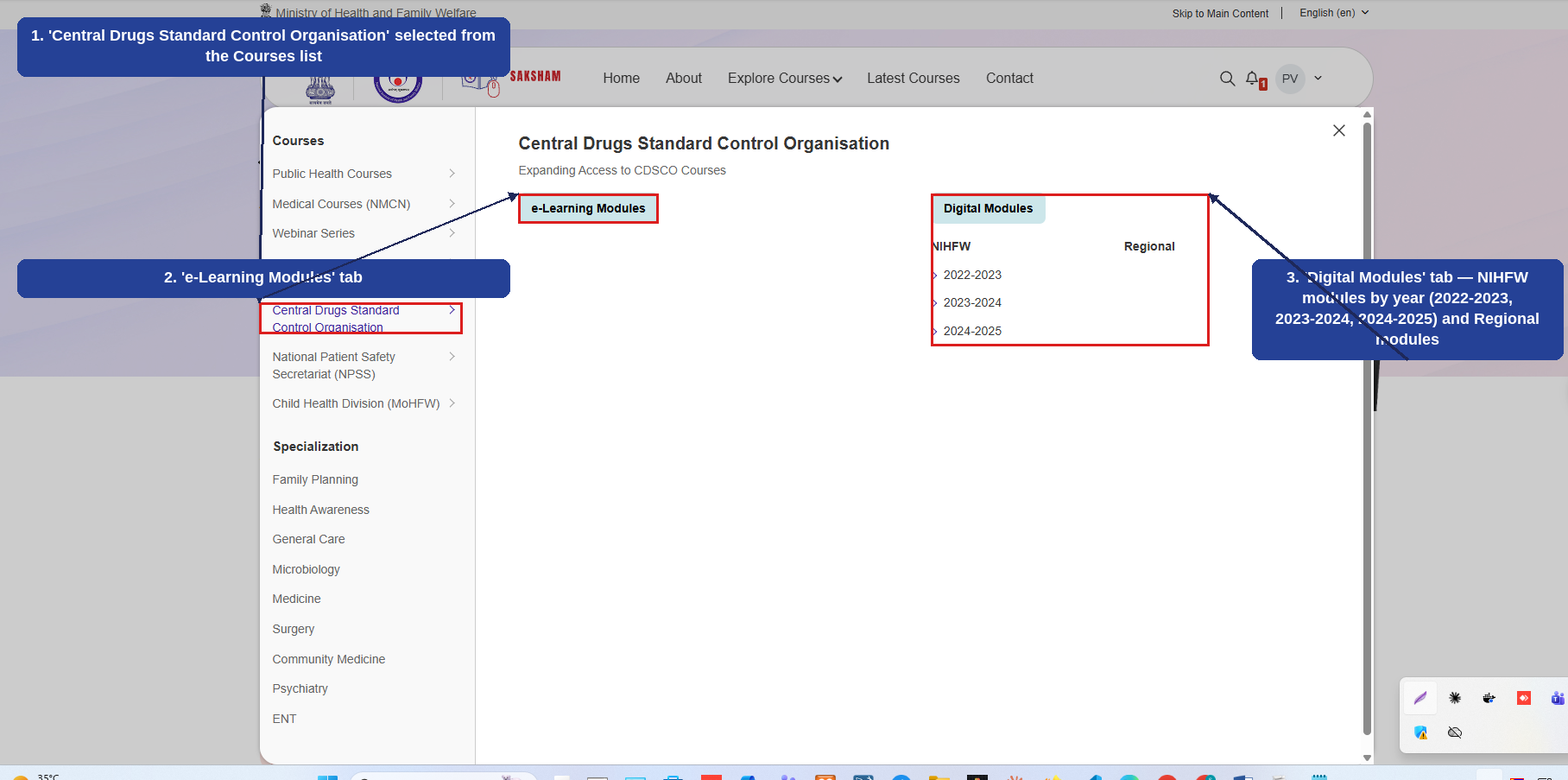The height and width of the screenshot is (780, 1568).
Task: Close the courses panel with X
Action: coord(1339,130)
